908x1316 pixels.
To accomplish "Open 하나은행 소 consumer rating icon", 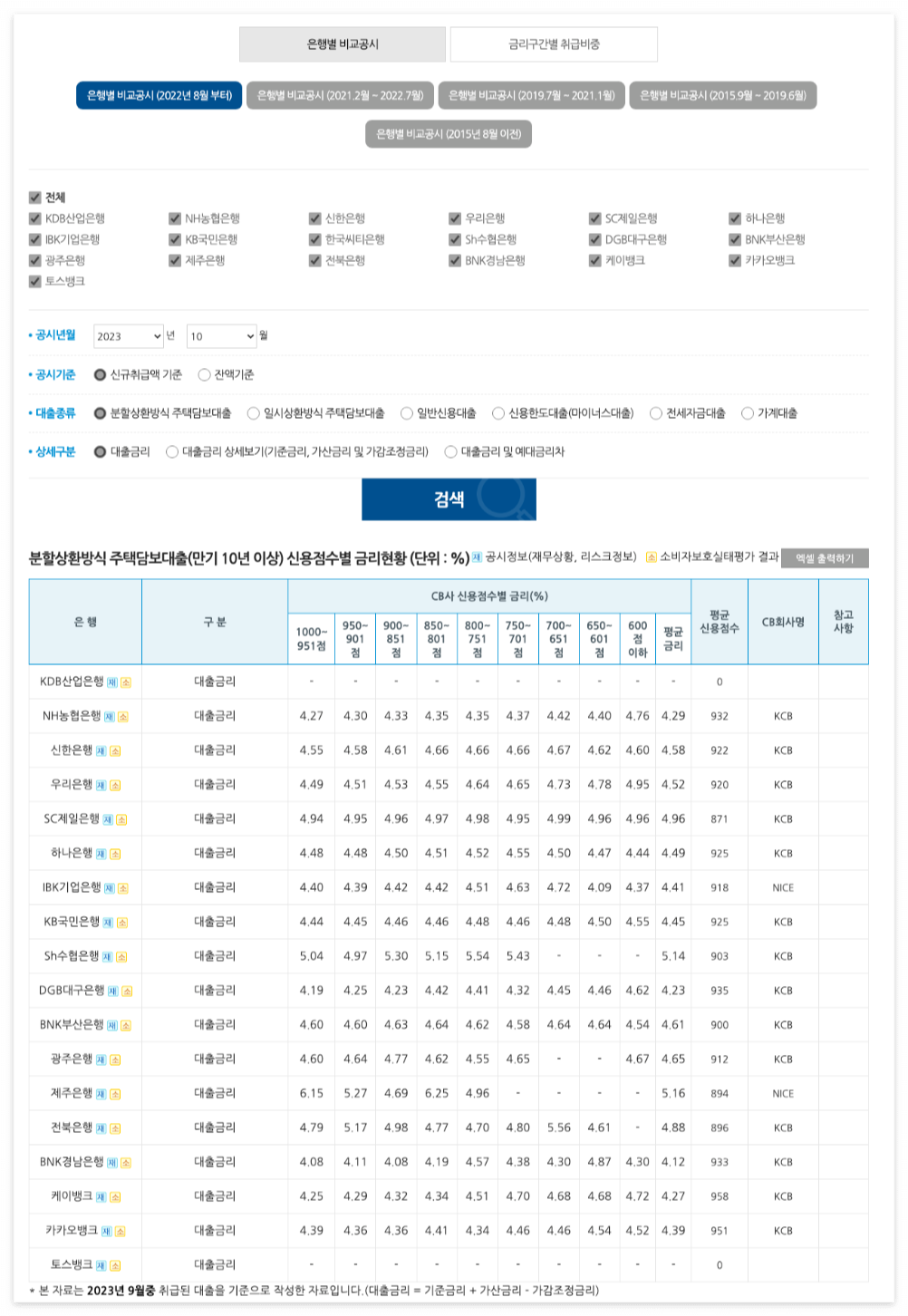I will (115, 854).
